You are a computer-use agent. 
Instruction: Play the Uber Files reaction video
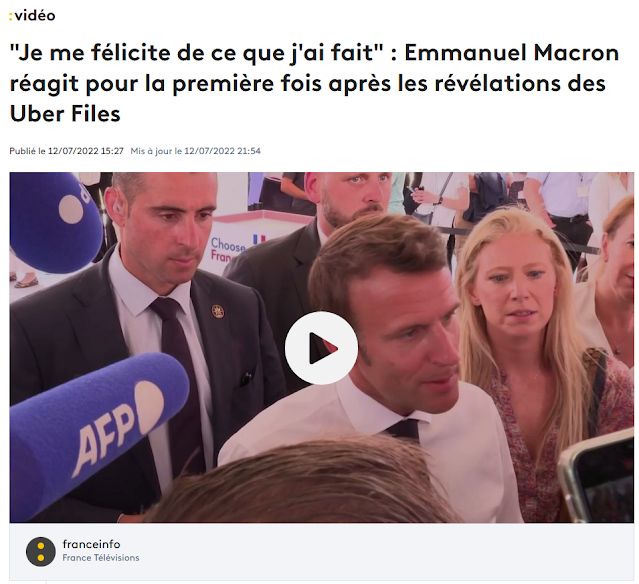click(321, 348)
